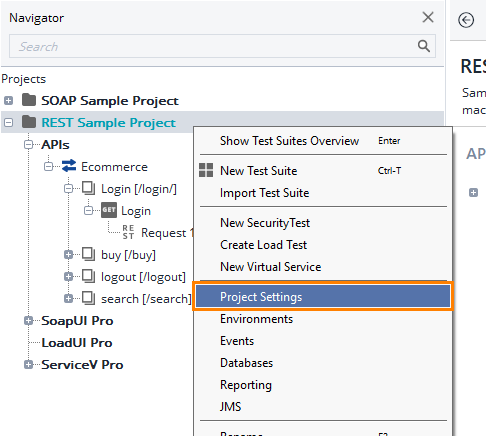The height and width of the screenshot is (436, 486).
Task: Open Environments menu entry
Action: coord(323,319)
